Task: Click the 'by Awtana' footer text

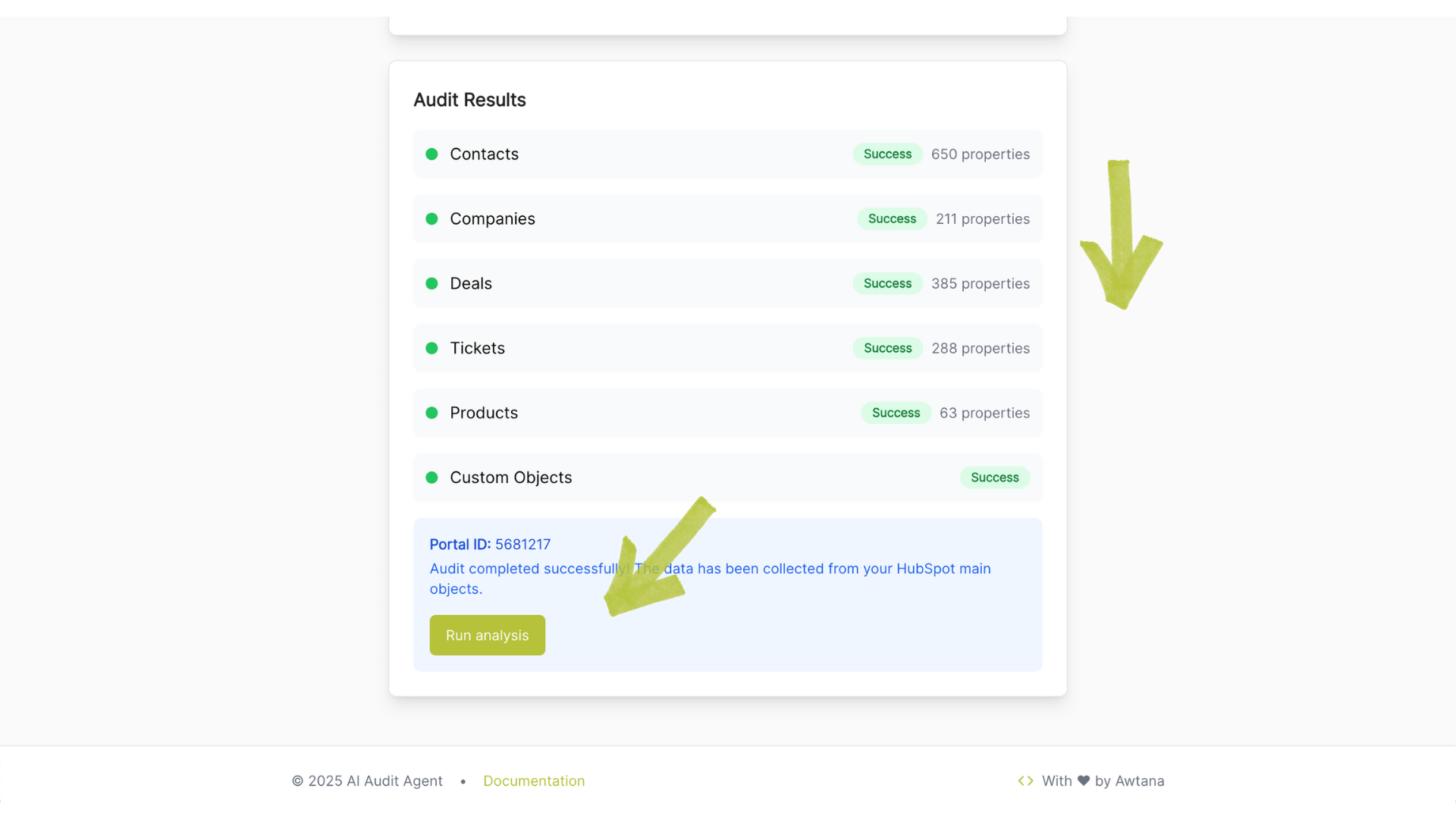Action: (x=1129, y=781)
